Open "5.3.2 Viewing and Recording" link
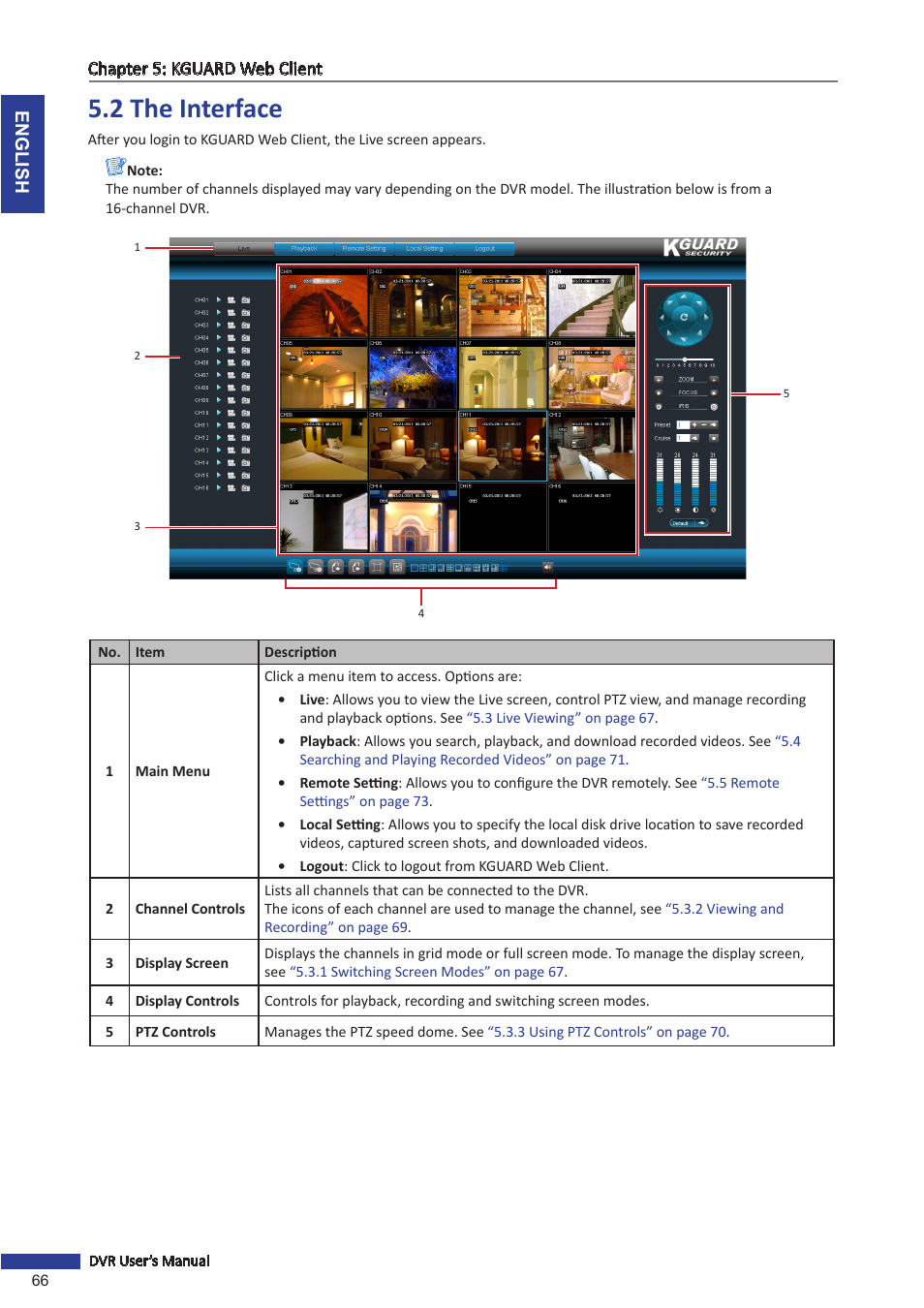 (524, 918)
